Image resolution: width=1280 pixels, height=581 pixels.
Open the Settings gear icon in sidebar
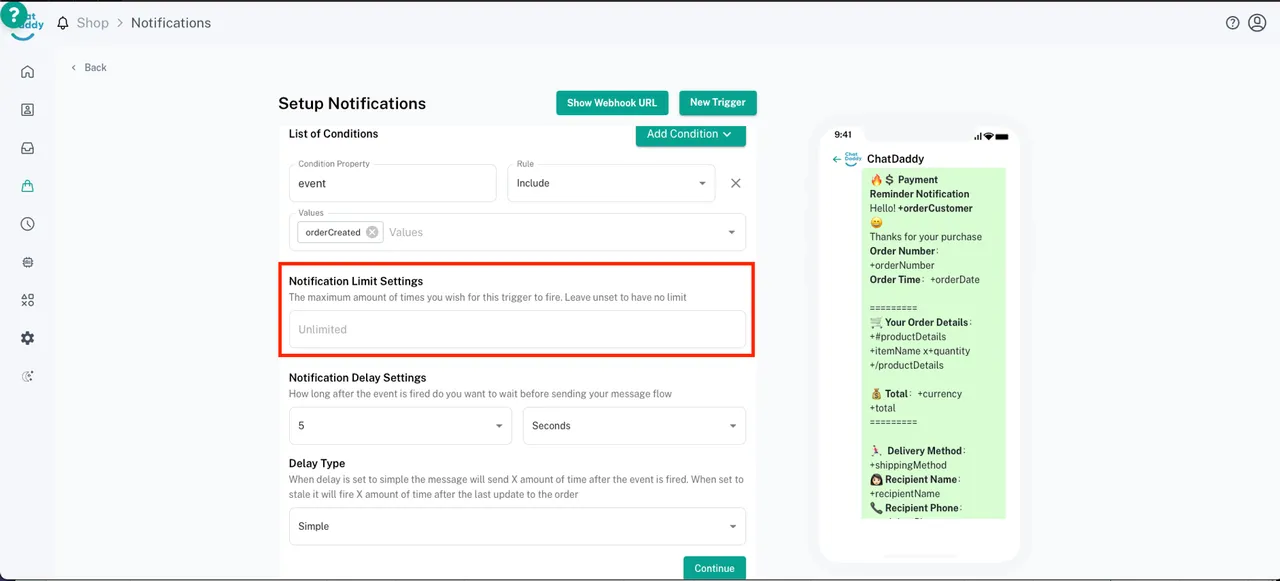coord(27,338)
